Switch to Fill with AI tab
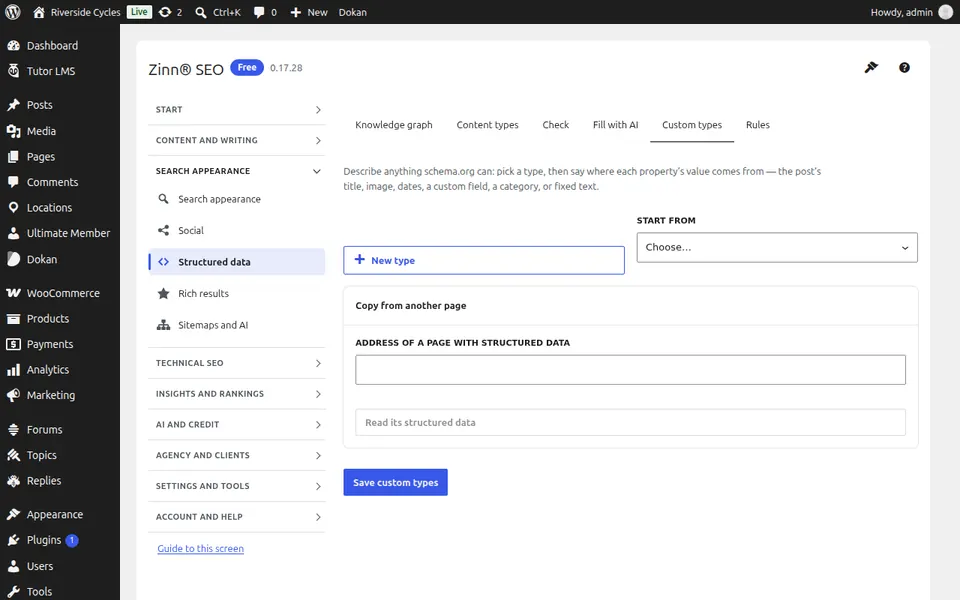This screenshot has width=960, height=600. pos(615,125)
